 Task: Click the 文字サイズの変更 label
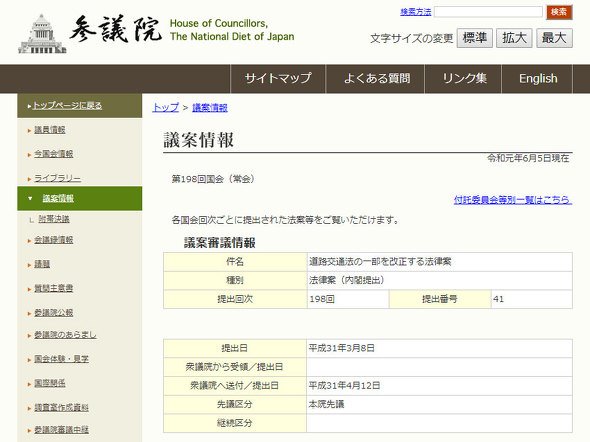point(412,39)
